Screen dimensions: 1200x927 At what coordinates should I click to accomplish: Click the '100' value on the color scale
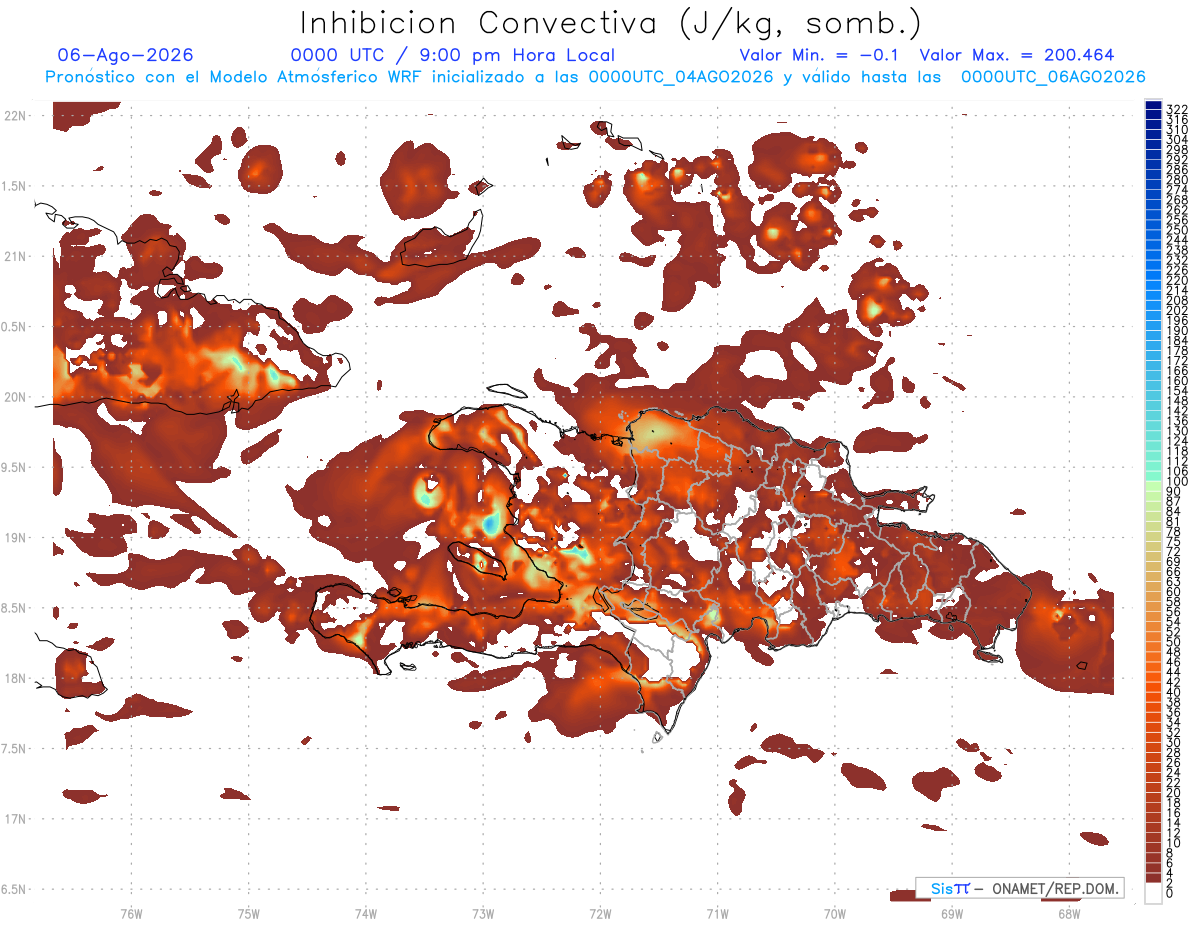tap(1177, 482)
